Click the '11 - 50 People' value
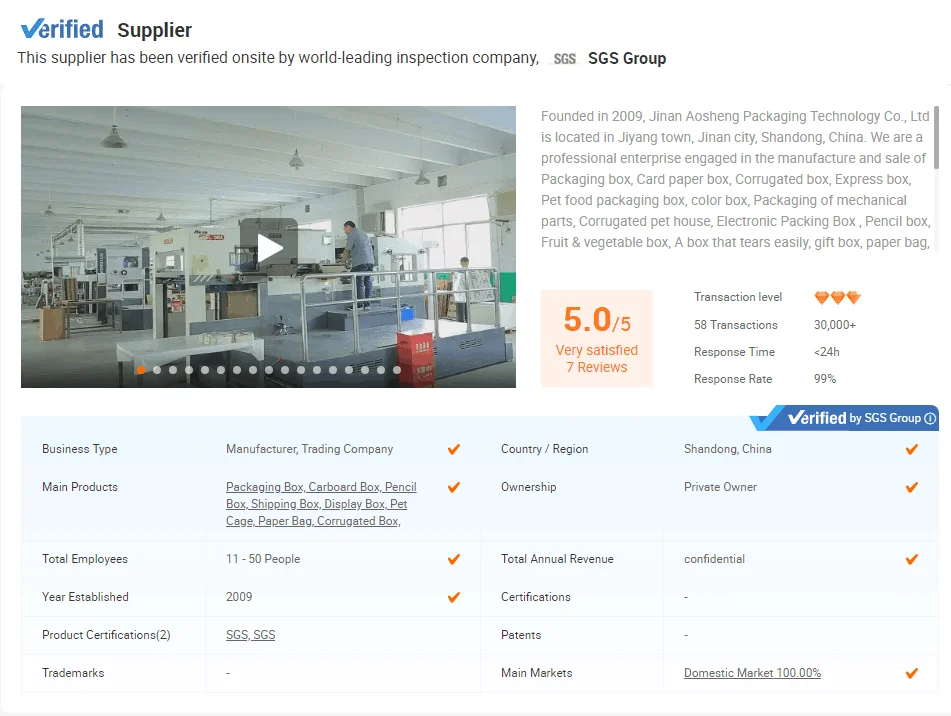Image resolution: width=951 pixels, height=716 pixels. pos(263,559)
